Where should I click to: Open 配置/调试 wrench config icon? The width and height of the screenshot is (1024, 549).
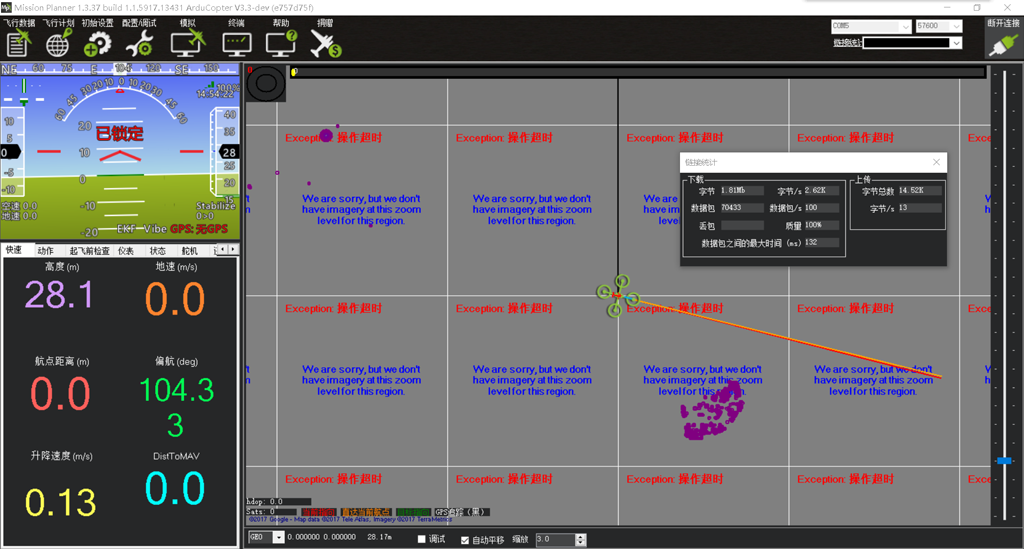138,42
